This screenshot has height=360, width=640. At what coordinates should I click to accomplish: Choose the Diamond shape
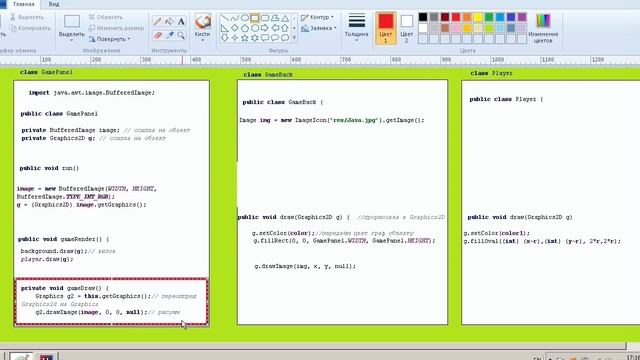pyautogui.click(x=234, y=28)
